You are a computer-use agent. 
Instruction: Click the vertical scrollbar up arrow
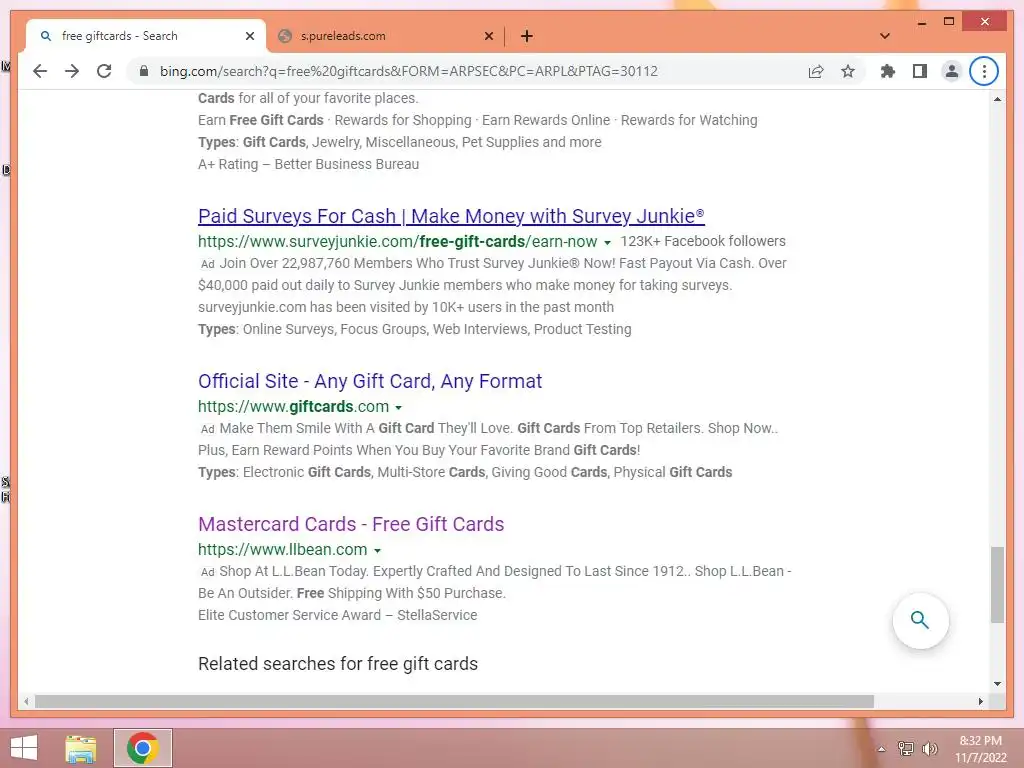coord(997,99)
